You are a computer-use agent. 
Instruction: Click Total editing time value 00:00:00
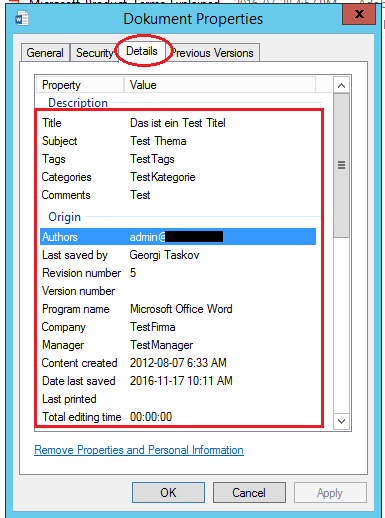(151, 417)
